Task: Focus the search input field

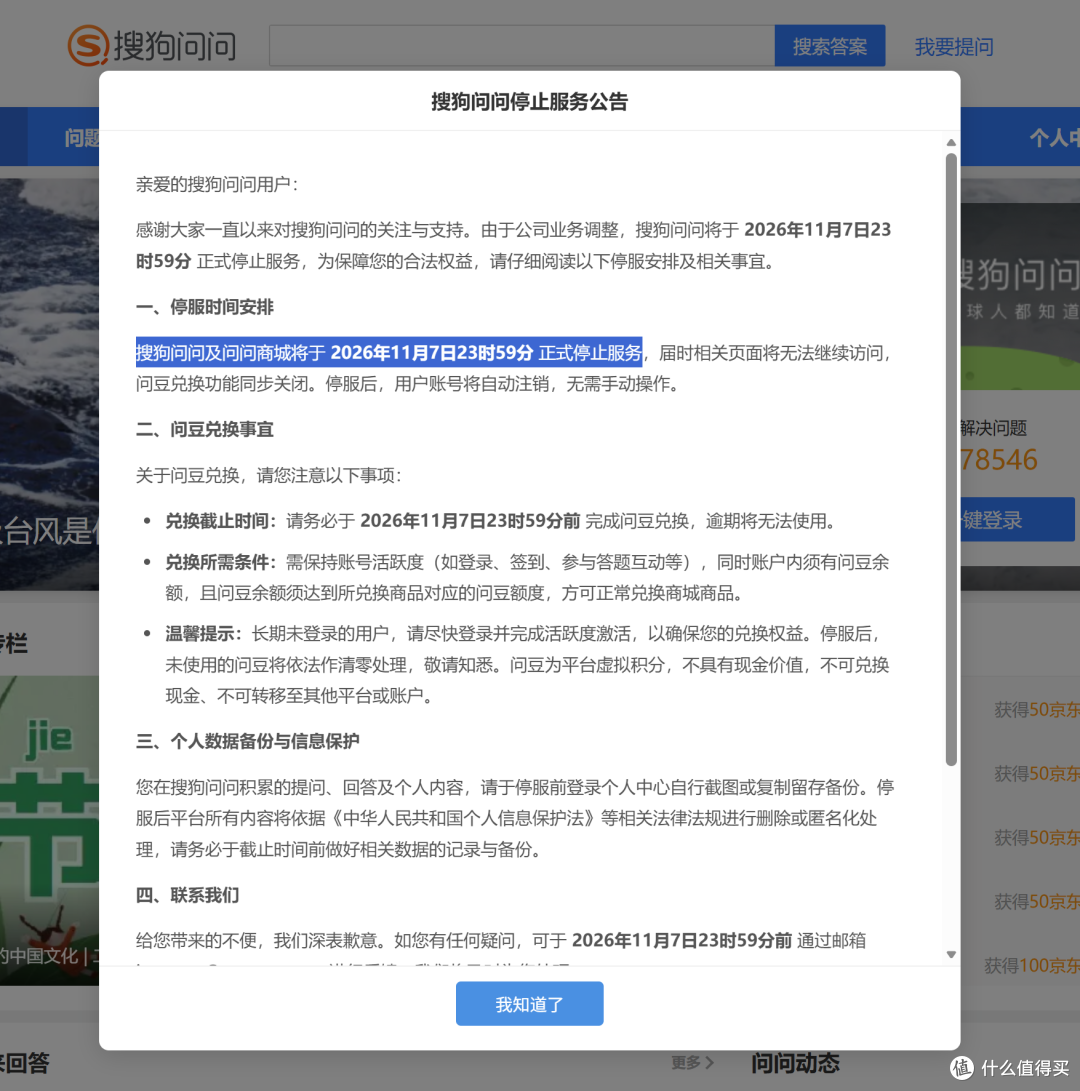Action: (522, 46)
